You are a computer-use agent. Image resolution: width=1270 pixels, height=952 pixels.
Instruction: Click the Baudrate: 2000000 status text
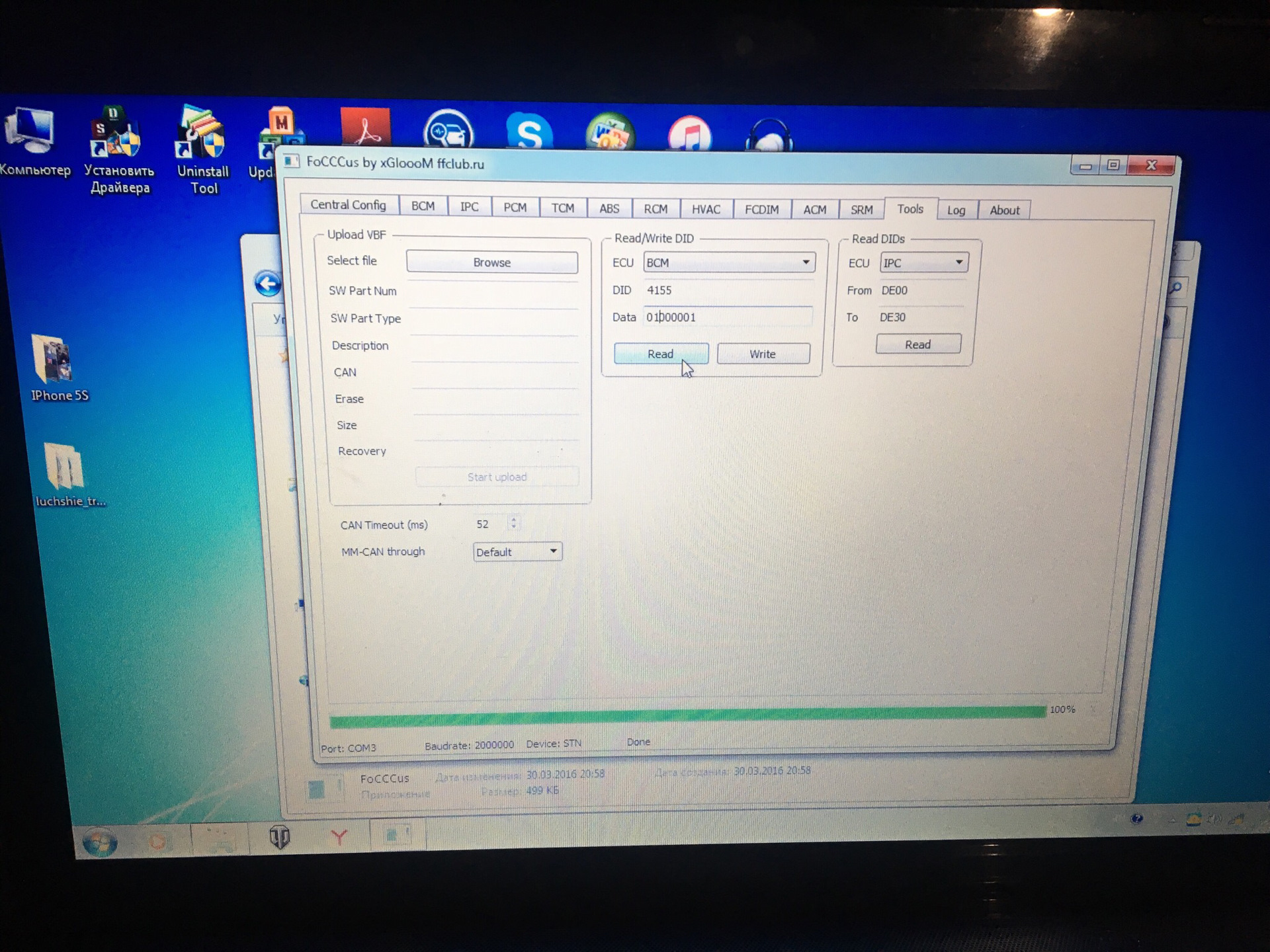pos(469,745)
